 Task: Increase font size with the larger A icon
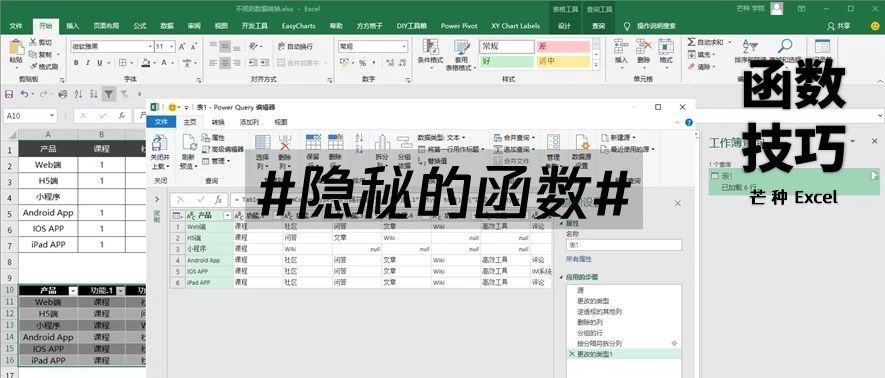point(182,47)
